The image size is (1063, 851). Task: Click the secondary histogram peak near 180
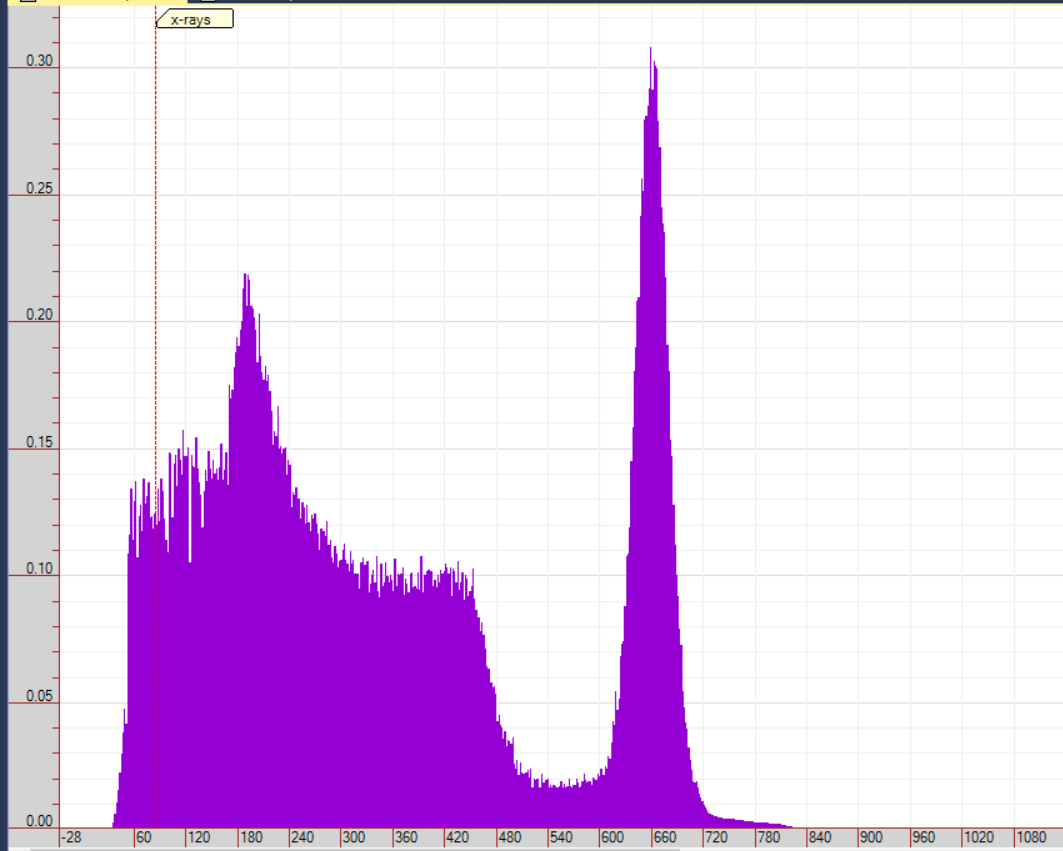[246, 285]
